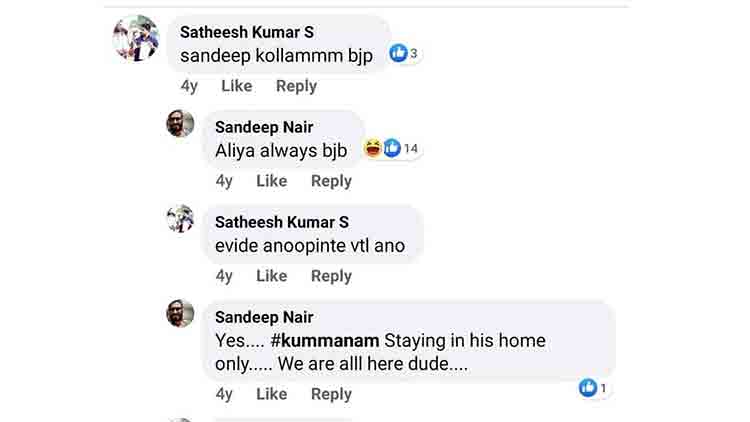Open the Satheesh Kumar S name on the top comment
Viewport: 750px width, 422px height.
click(x=247, y=32)
